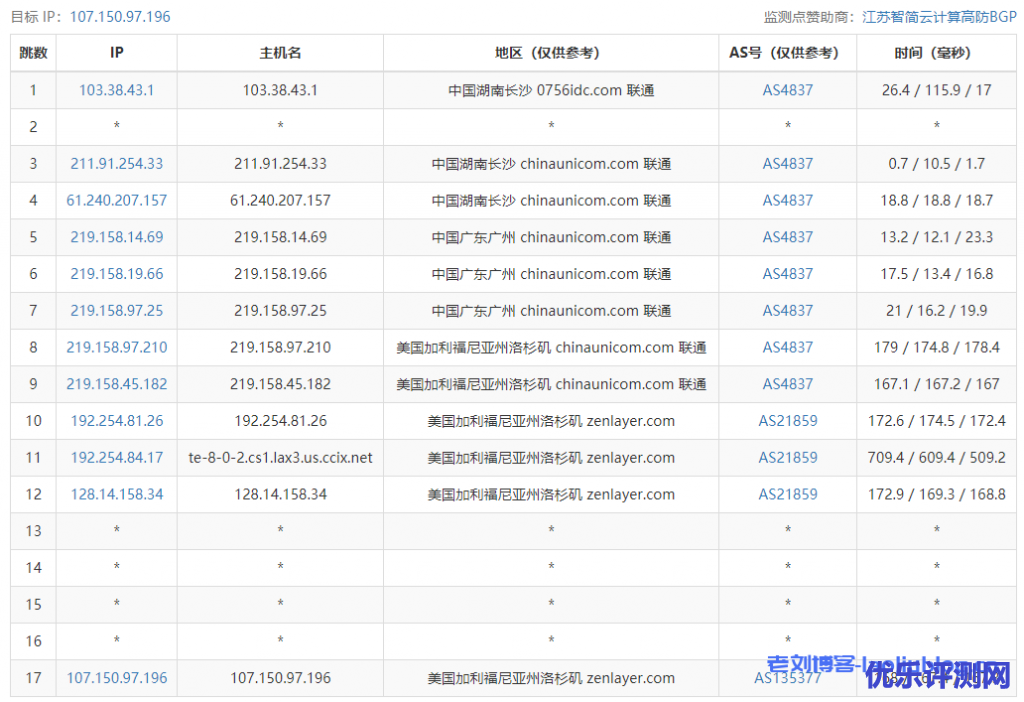Click the AS4837 link in hop 1 row
The image size is (1024, 702).
point(787,90)
